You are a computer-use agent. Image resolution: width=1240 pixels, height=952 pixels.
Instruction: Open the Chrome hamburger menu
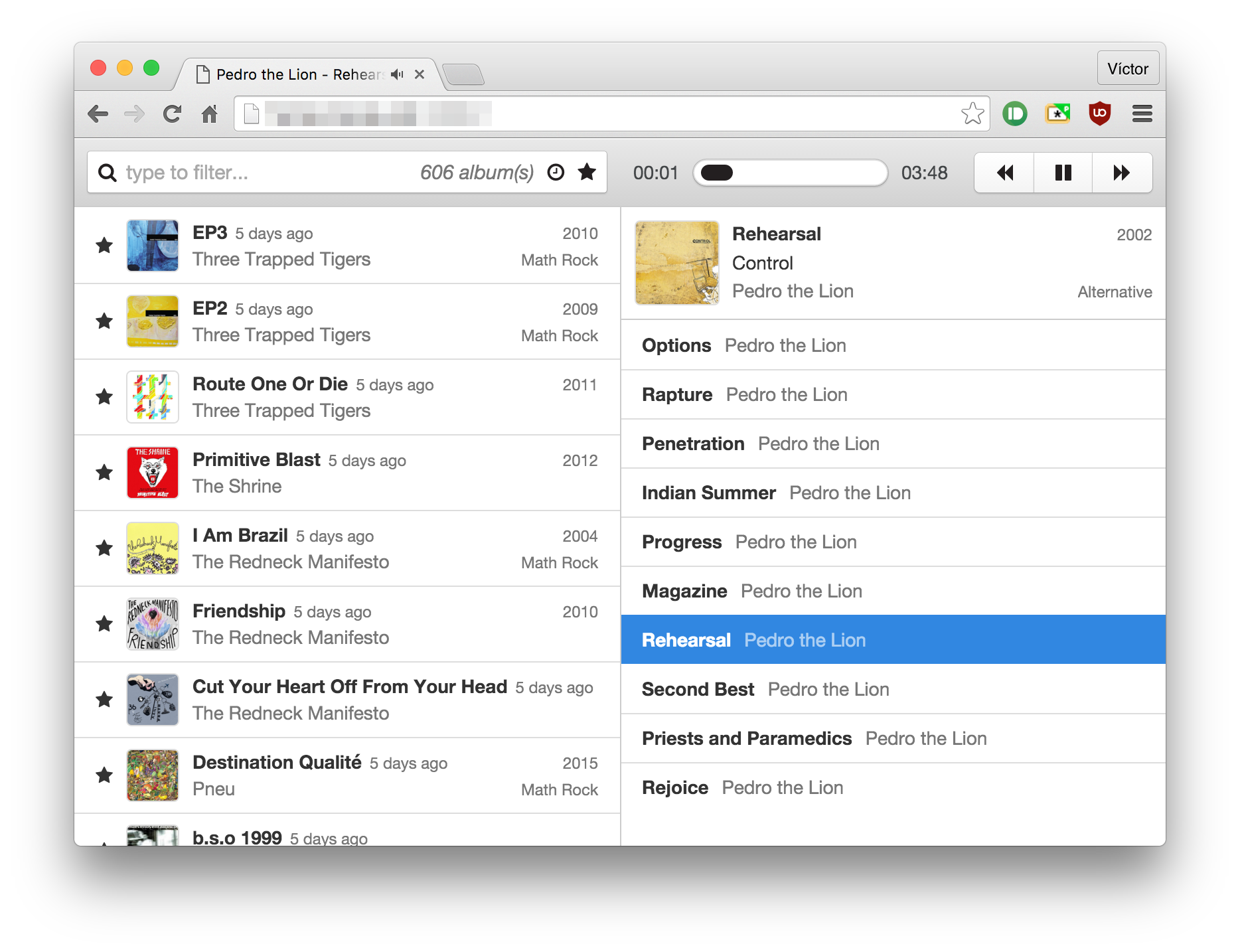pyautogui.click(x=1142, y=114)
